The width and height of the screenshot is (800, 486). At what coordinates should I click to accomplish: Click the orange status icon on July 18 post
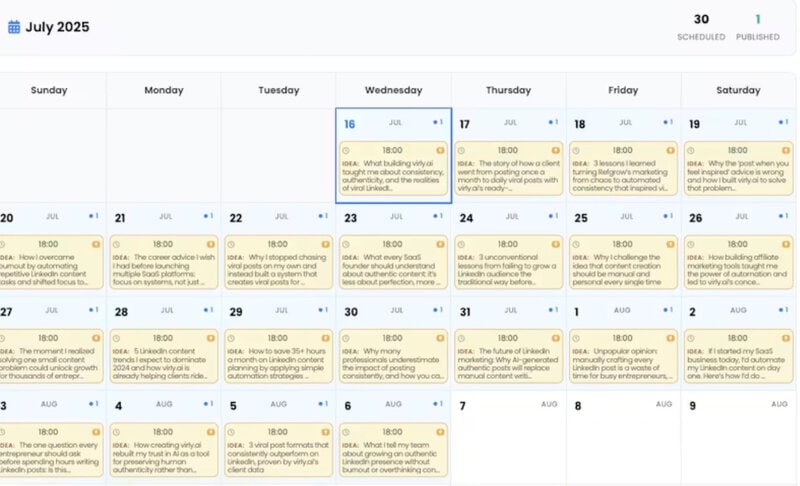(x=670, y=150)
